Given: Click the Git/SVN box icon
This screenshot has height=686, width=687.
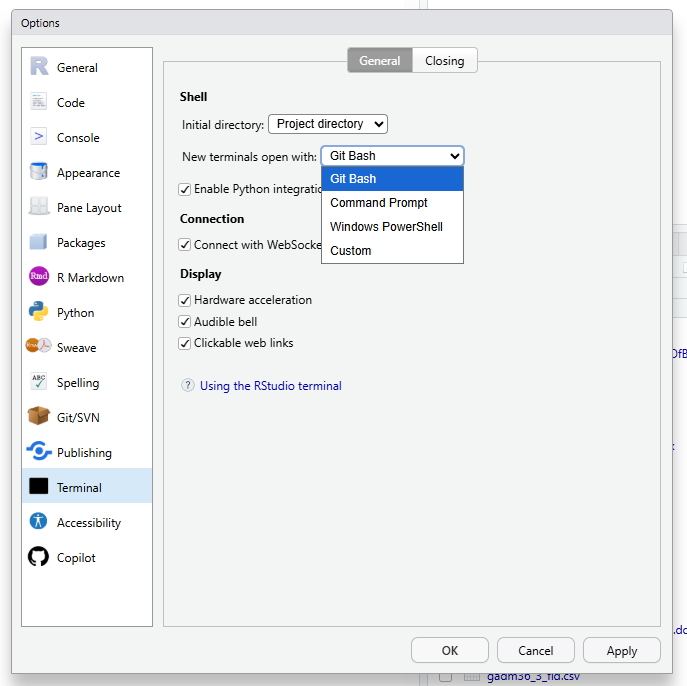Looking at the screenshot, I should coord(39,417).
